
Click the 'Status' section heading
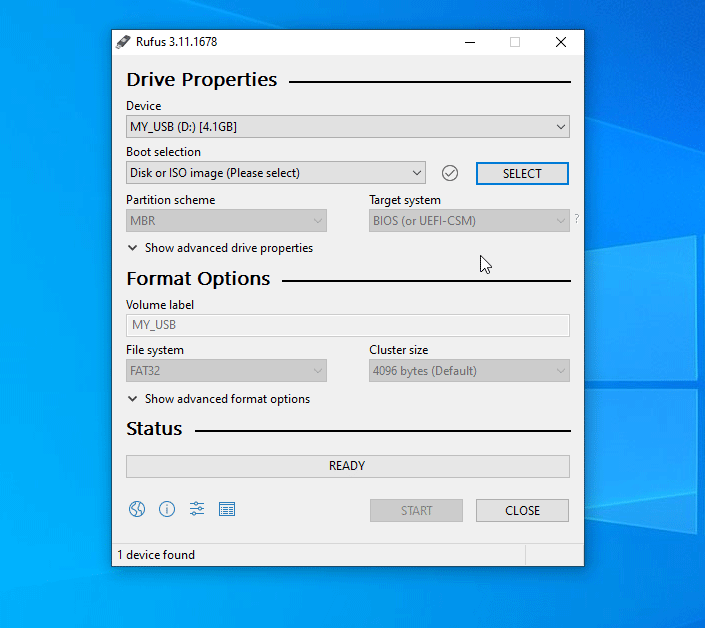coord(154,428)
